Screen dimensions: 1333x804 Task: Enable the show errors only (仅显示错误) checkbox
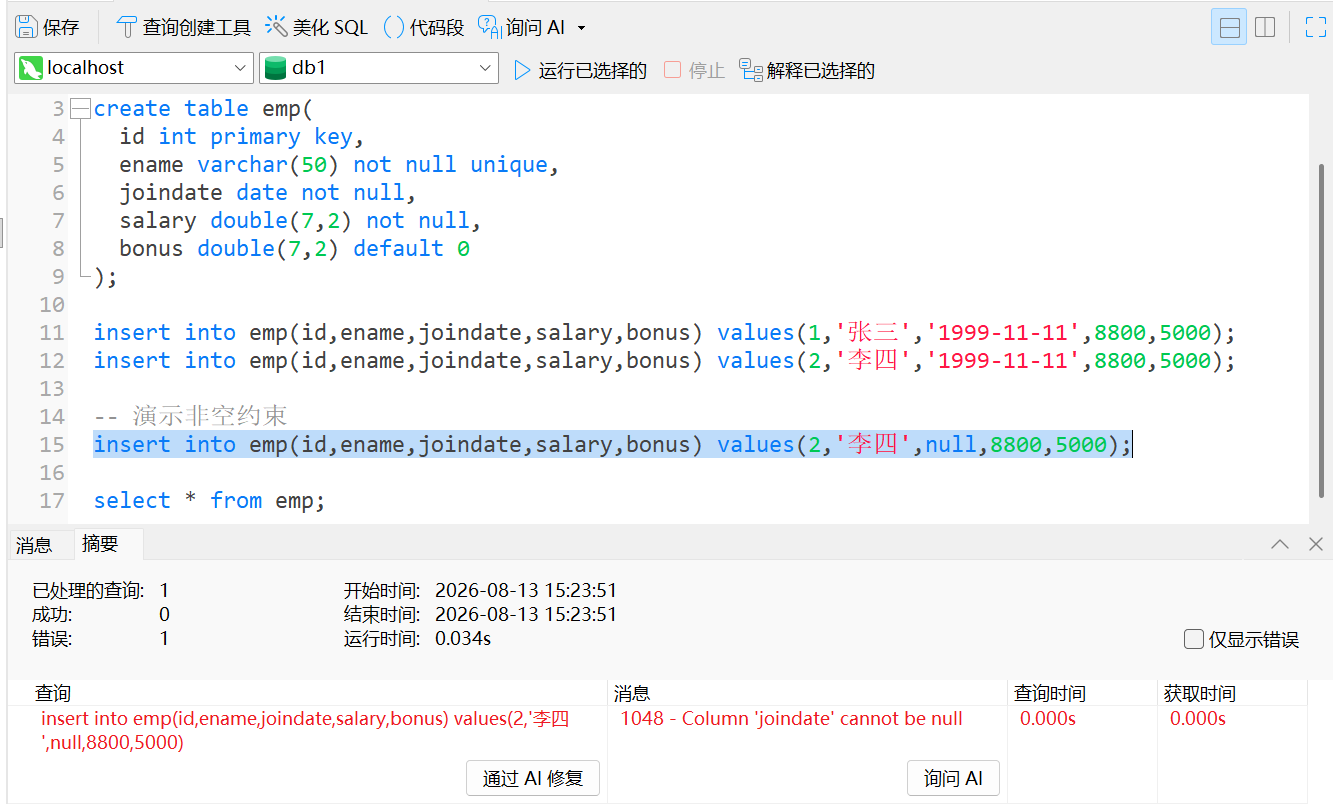tap(1193, 639)
